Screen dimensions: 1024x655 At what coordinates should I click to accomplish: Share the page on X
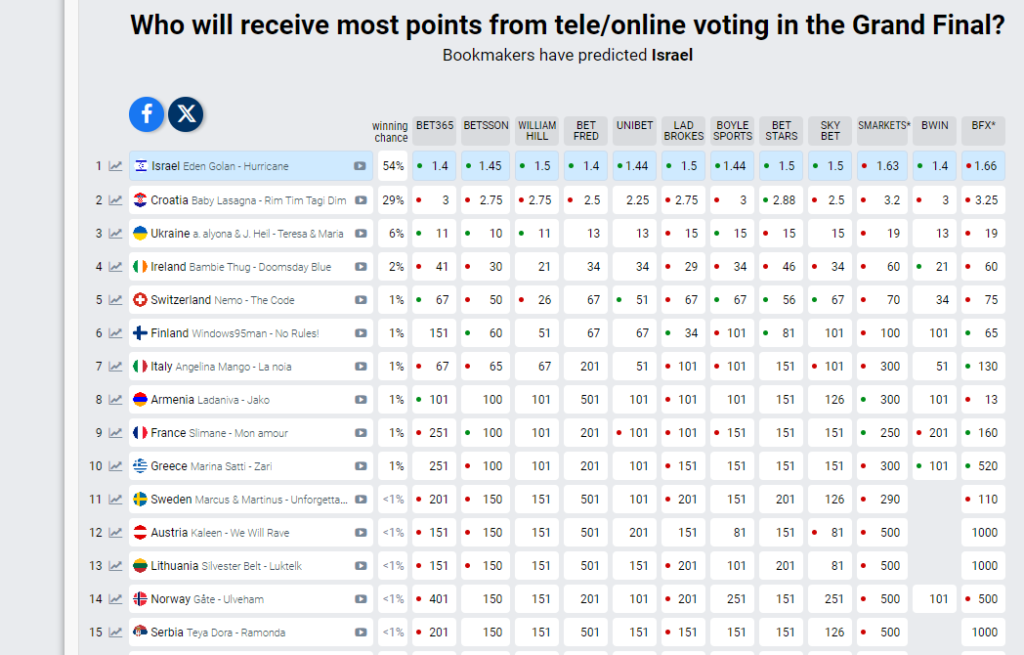pyautogui.click(x=186, y=114)
